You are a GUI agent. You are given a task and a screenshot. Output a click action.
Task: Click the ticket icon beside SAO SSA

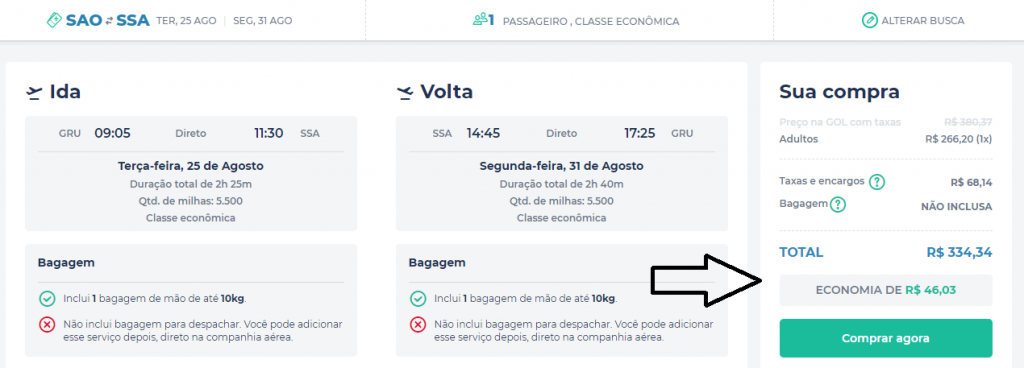coord(55,20)
